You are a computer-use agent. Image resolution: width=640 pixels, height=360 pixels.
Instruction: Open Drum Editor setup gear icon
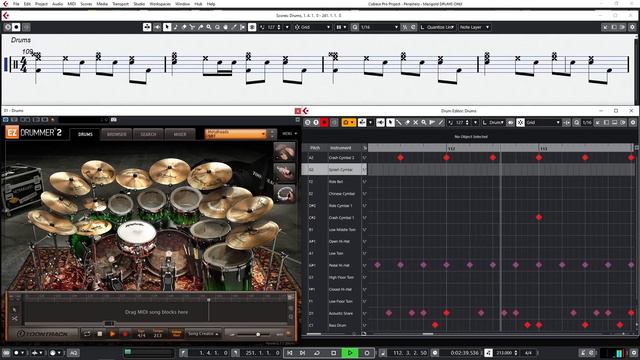click(633, 122)
